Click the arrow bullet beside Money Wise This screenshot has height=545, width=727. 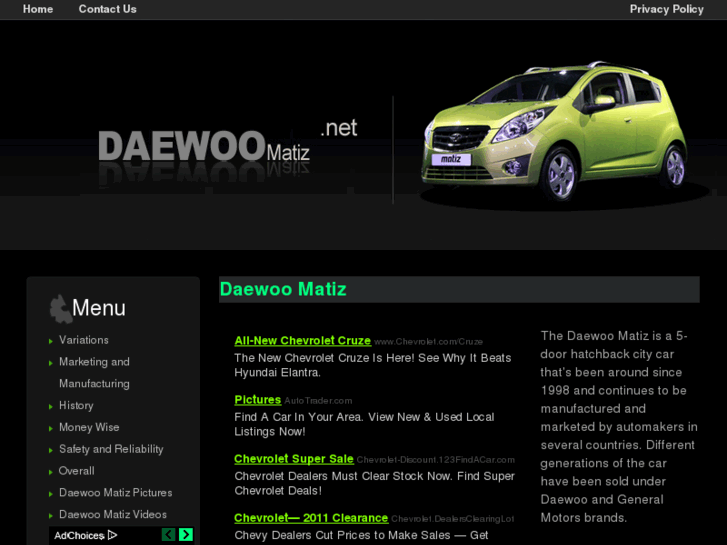coord(51,429)
